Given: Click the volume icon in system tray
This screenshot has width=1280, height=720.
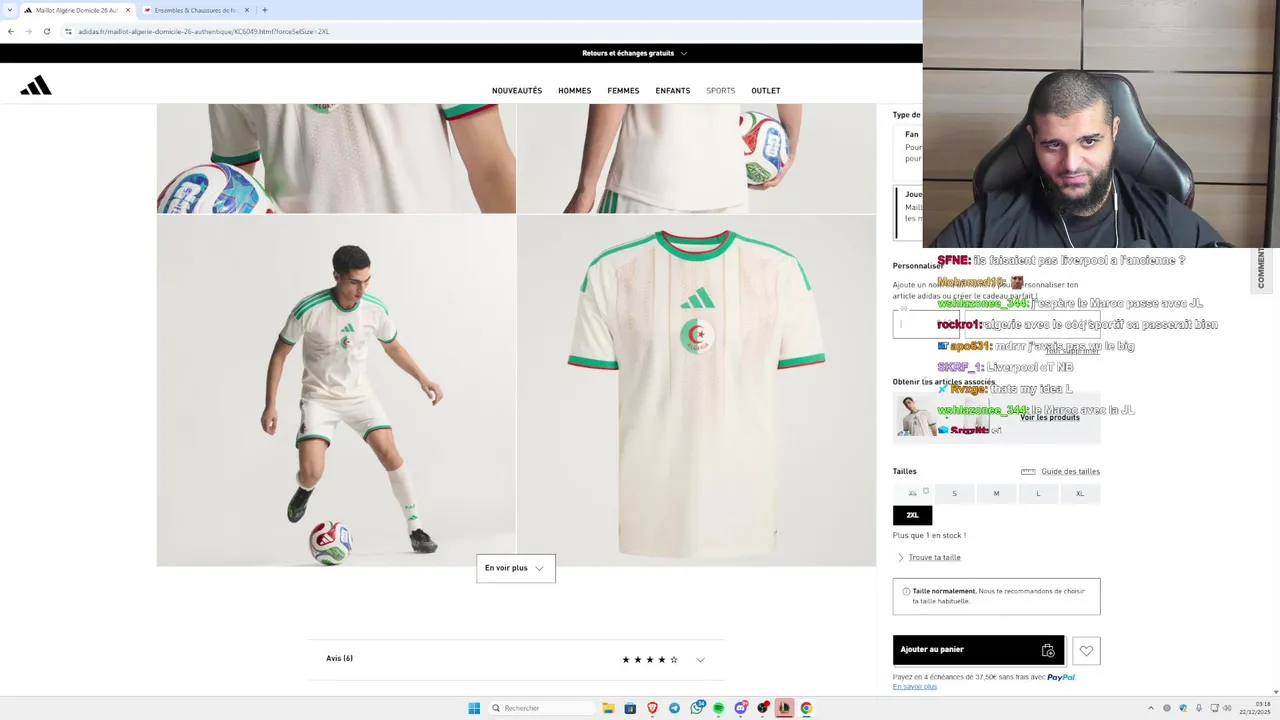Looking at the screenshot, I should 1226,708.
